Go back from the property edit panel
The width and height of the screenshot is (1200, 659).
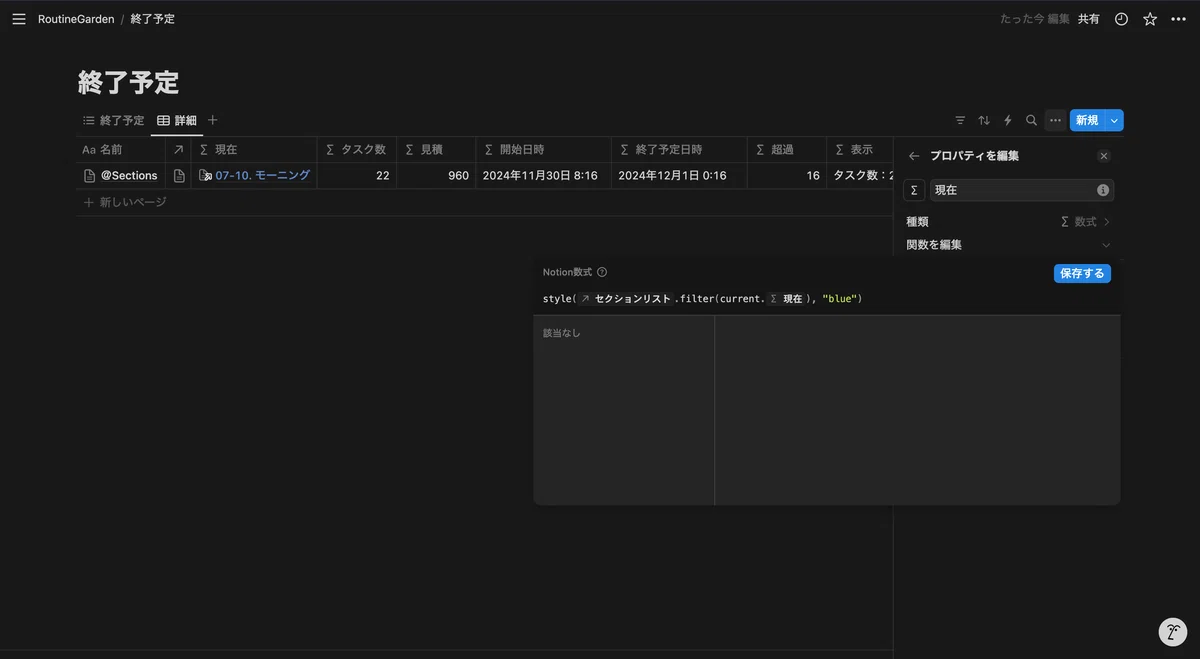coord(914,156)
